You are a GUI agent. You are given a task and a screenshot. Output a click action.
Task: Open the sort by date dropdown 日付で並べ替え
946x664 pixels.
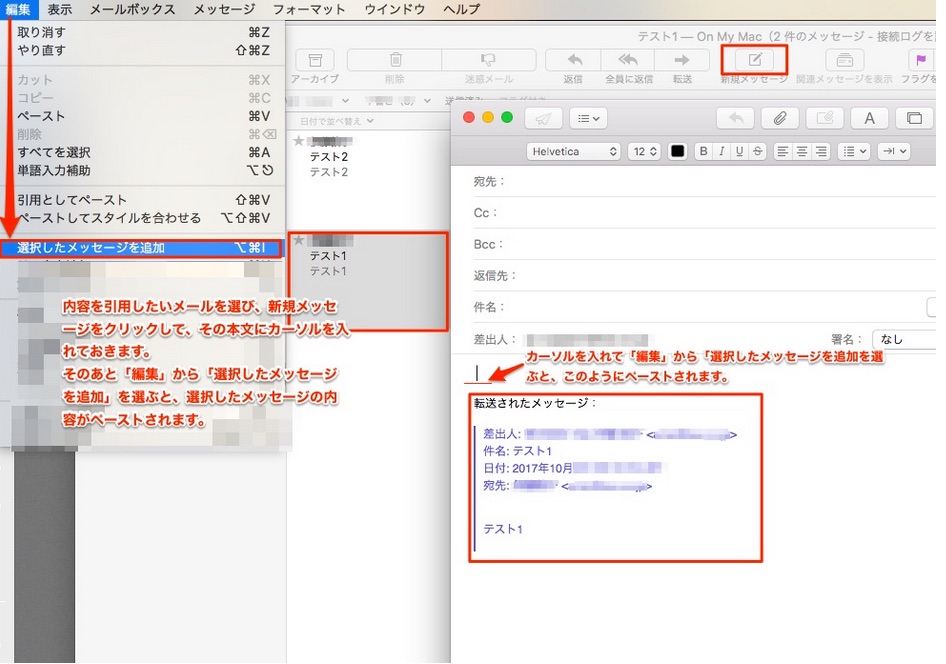coord(337,121)
